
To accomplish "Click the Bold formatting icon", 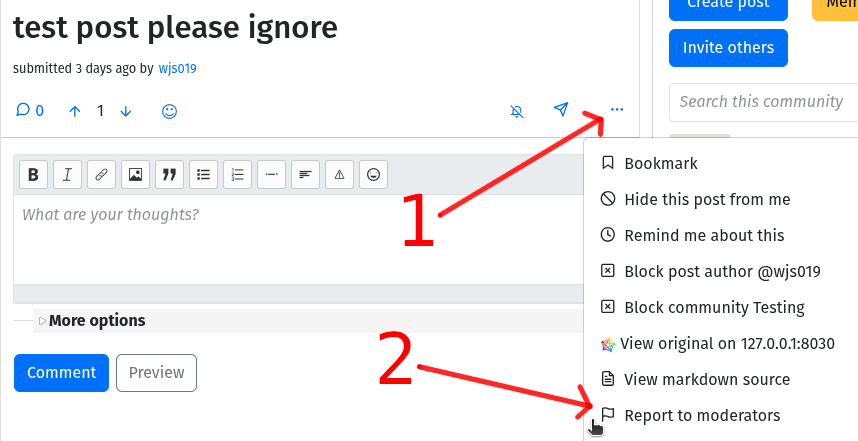I will pos(33,175).
